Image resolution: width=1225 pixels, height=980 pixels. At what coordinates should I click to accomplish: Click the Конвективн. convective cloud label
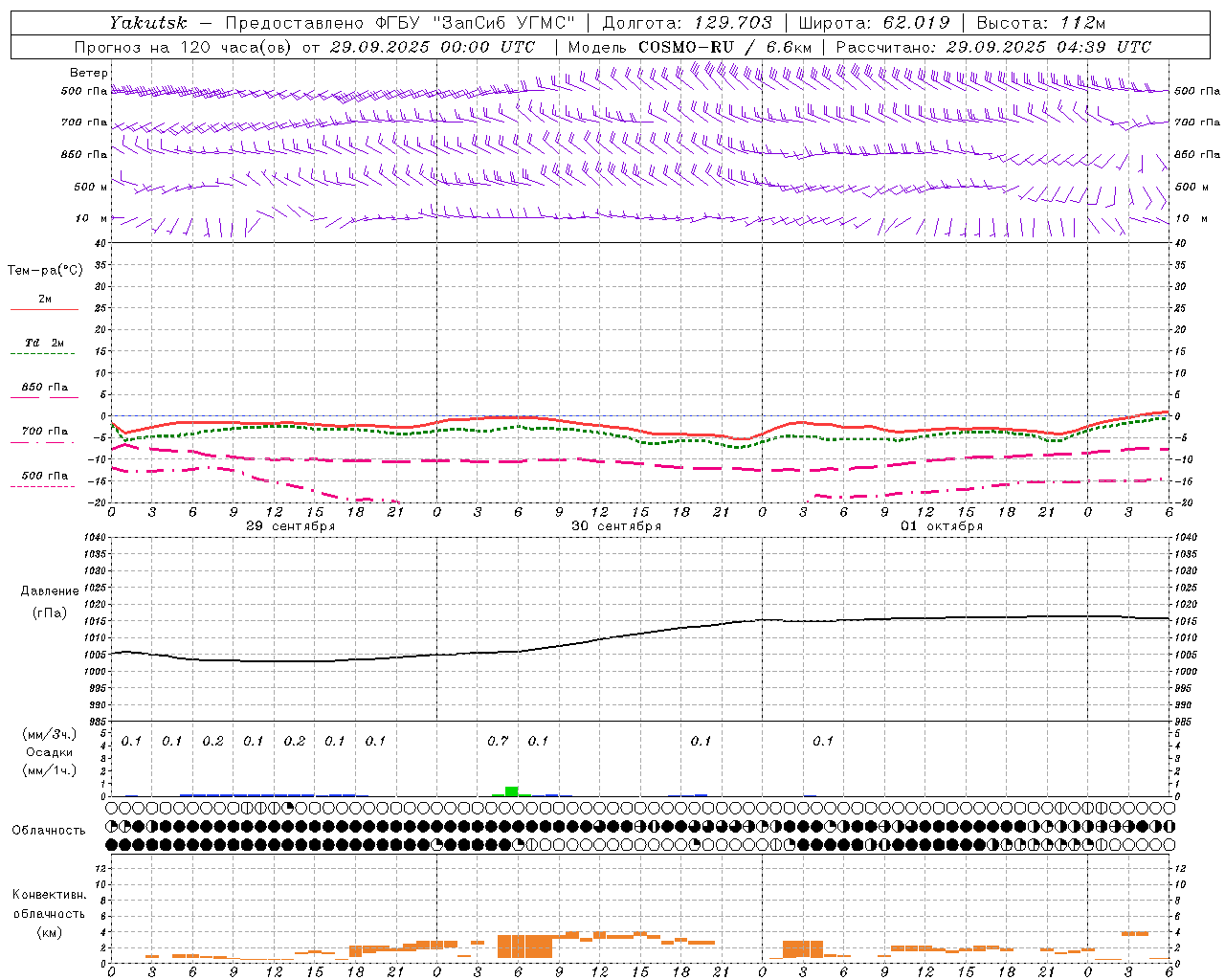[x=49, y=895]
